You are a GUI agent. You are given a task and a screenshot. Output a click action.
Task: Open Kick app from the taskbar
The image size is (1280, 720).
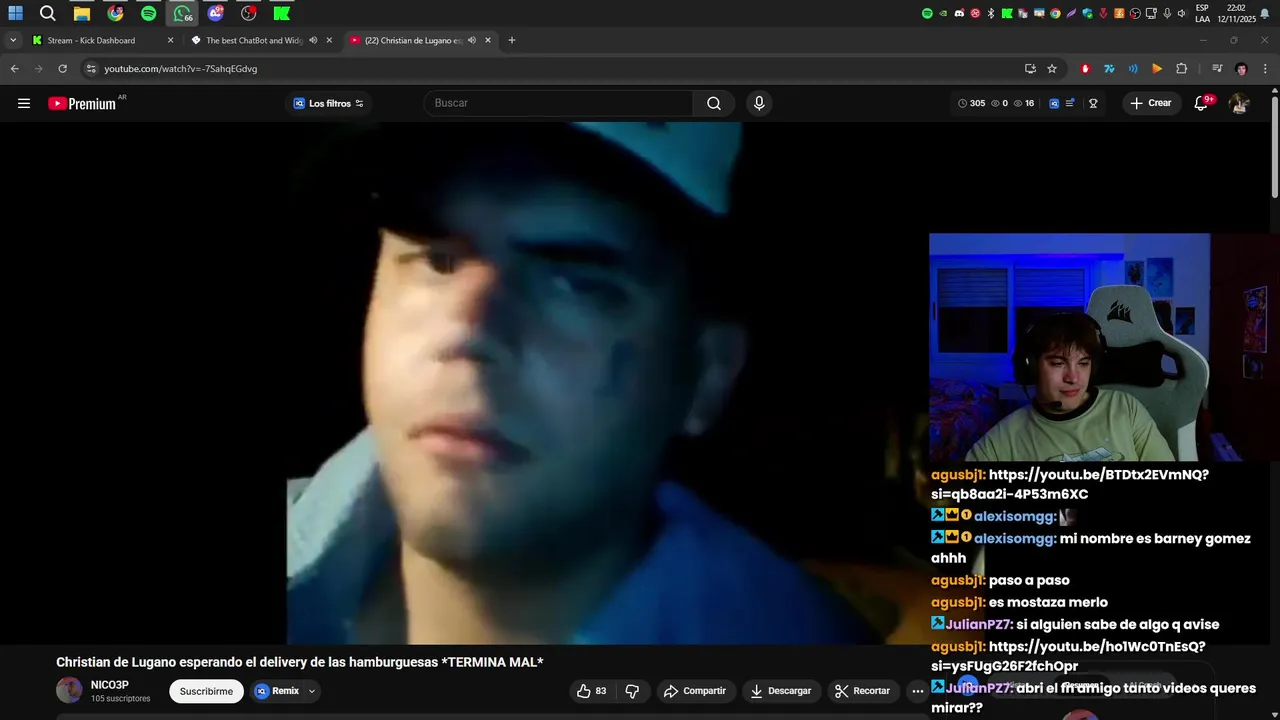(x=282, y=13)
